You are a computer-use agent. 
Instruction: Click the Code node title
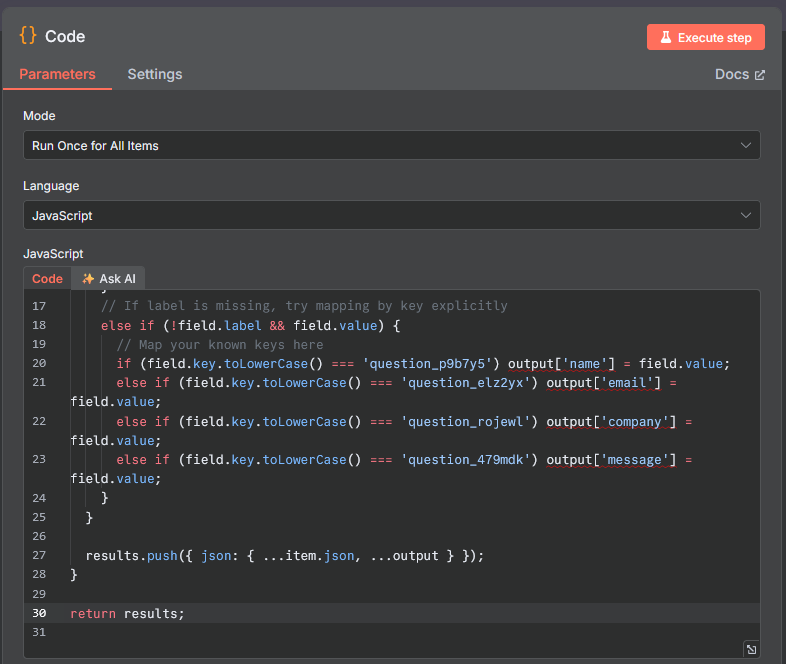coord(65,37)
